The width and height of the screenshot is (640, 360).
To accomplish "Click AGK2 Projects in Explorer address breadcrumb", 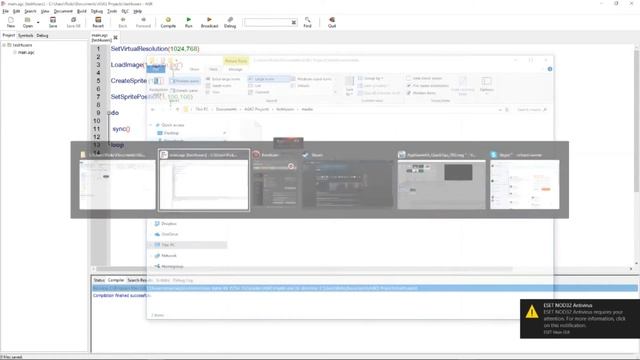I will click(257, 109).
